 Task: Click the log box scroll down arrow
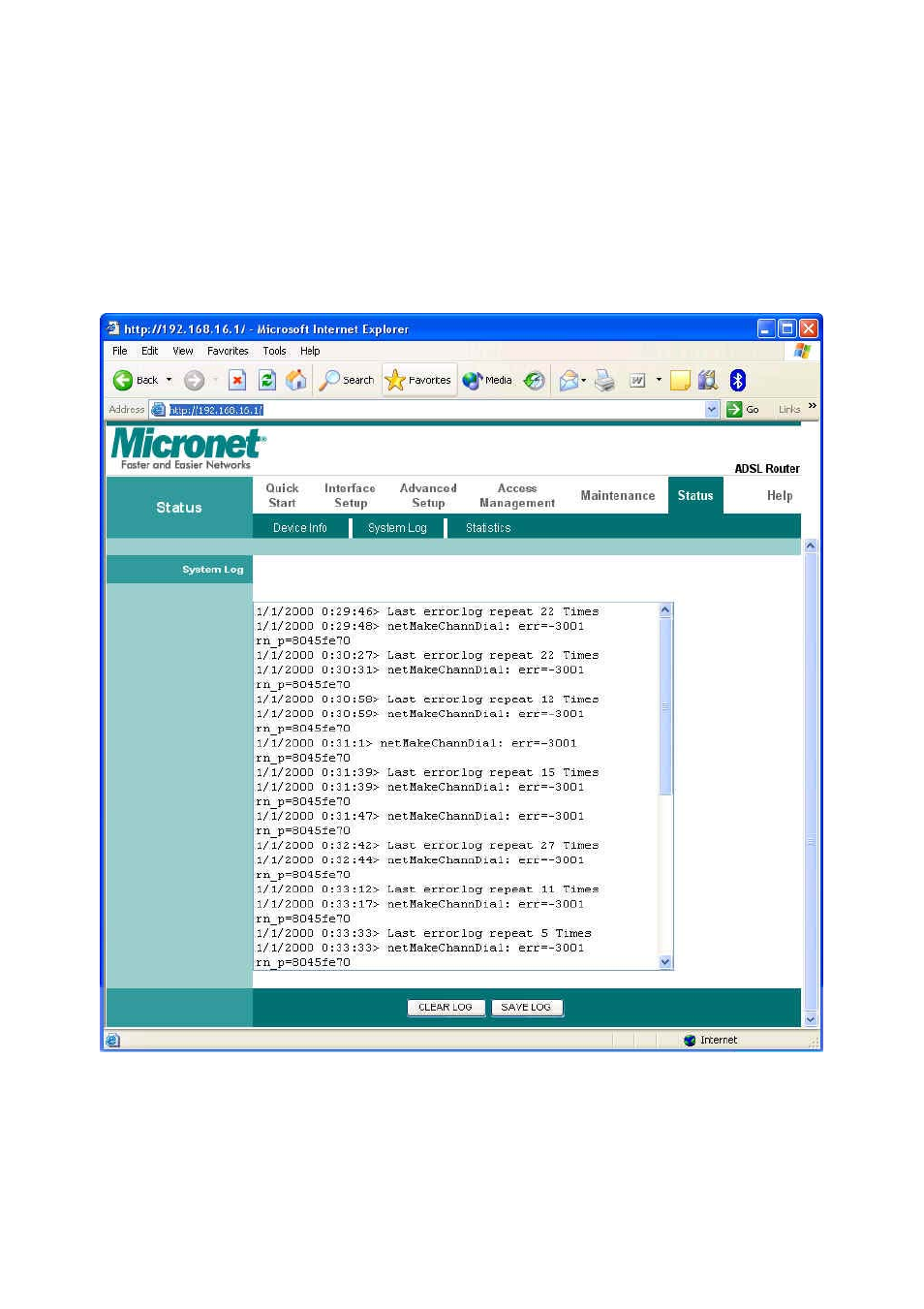pos(665,962)
